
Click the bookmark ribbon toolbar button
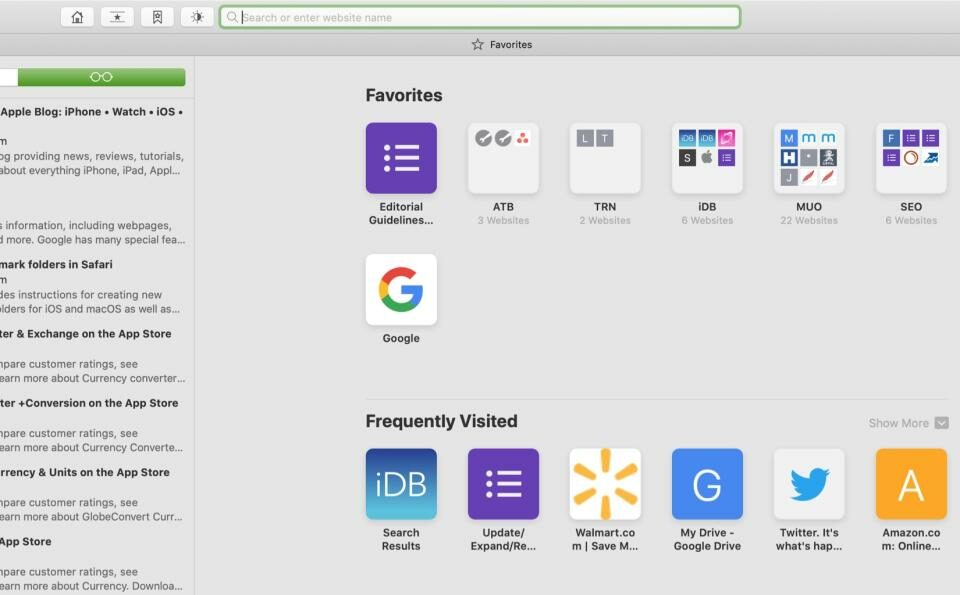(x=157, y=17)
